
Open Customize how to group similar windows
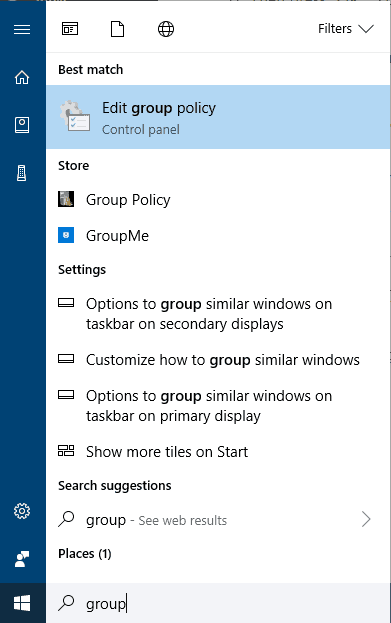point(218,360)
